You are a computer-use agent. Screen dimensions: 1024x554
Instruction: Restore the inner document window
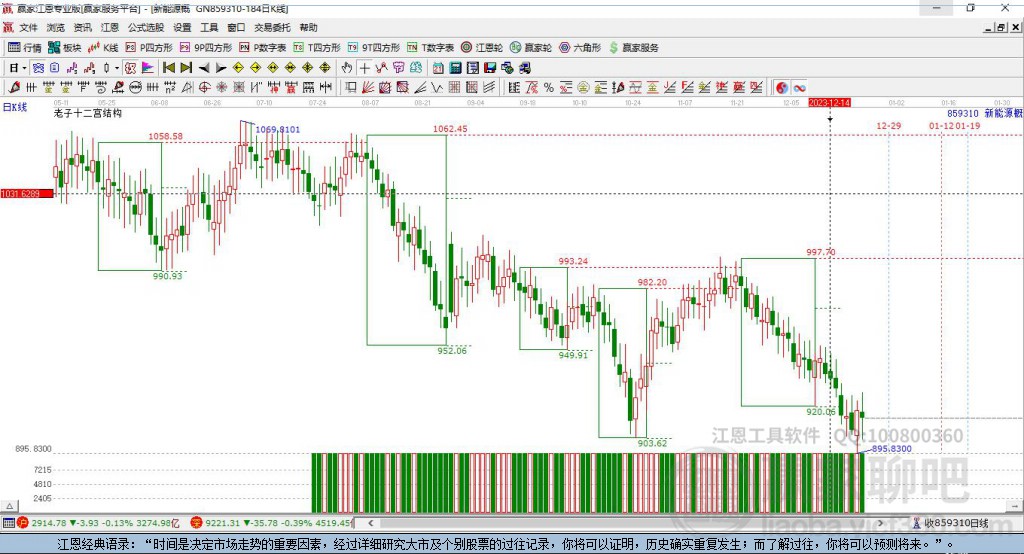1000,27
